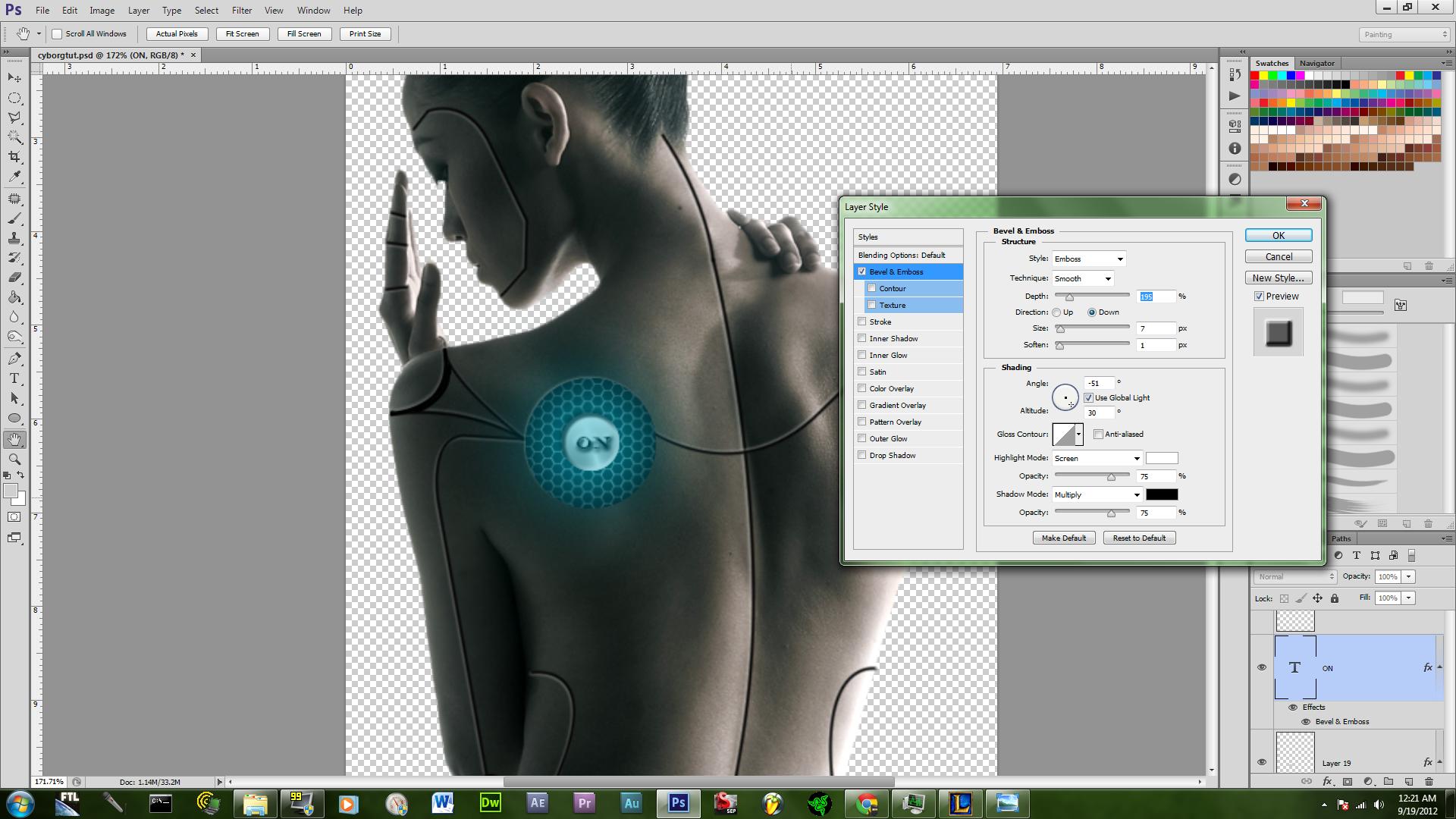1456x819 pixels.
Task: Select the Path Selection tool
Action: 14,398
